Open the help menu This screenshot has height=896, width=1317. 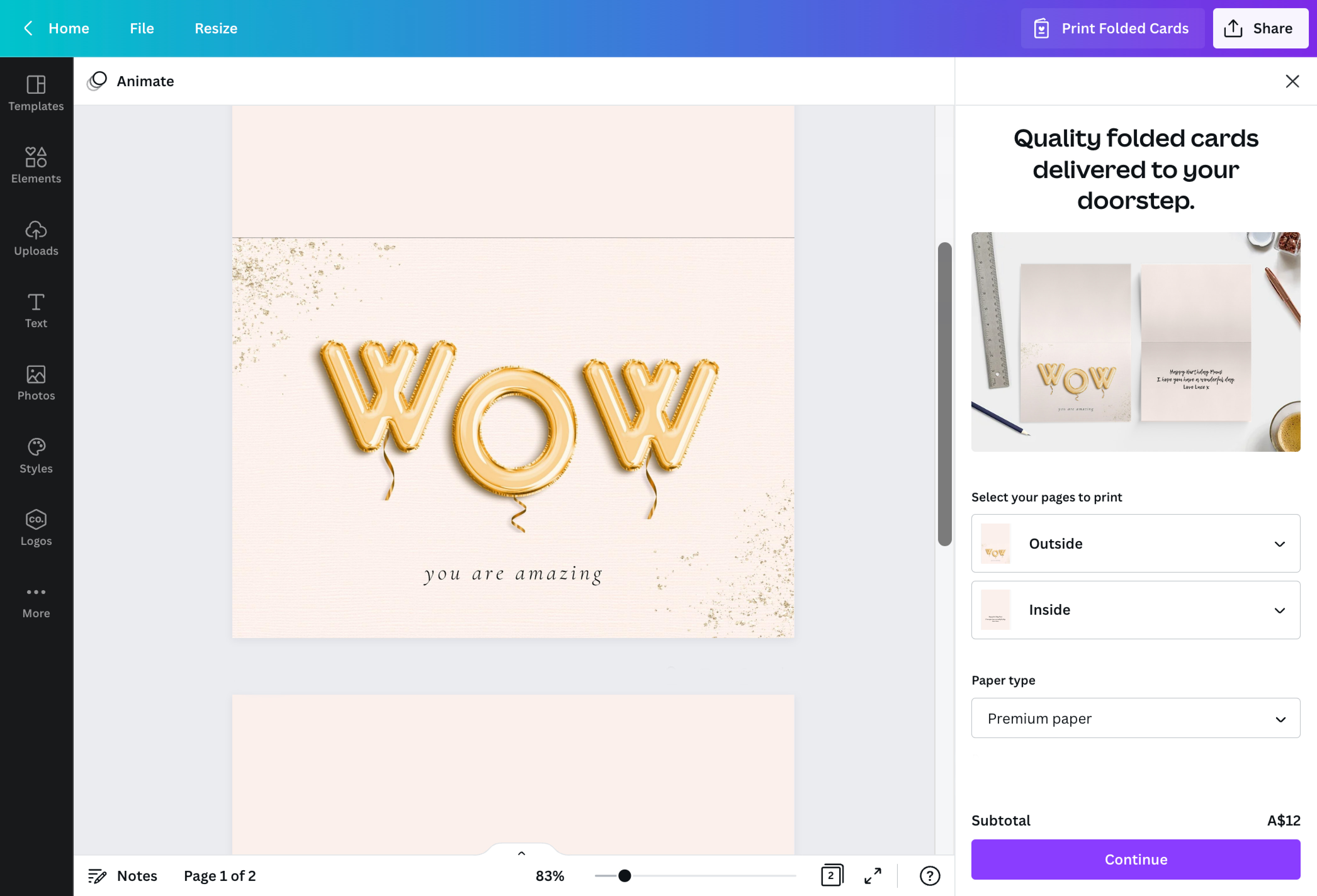pos(930,876)
